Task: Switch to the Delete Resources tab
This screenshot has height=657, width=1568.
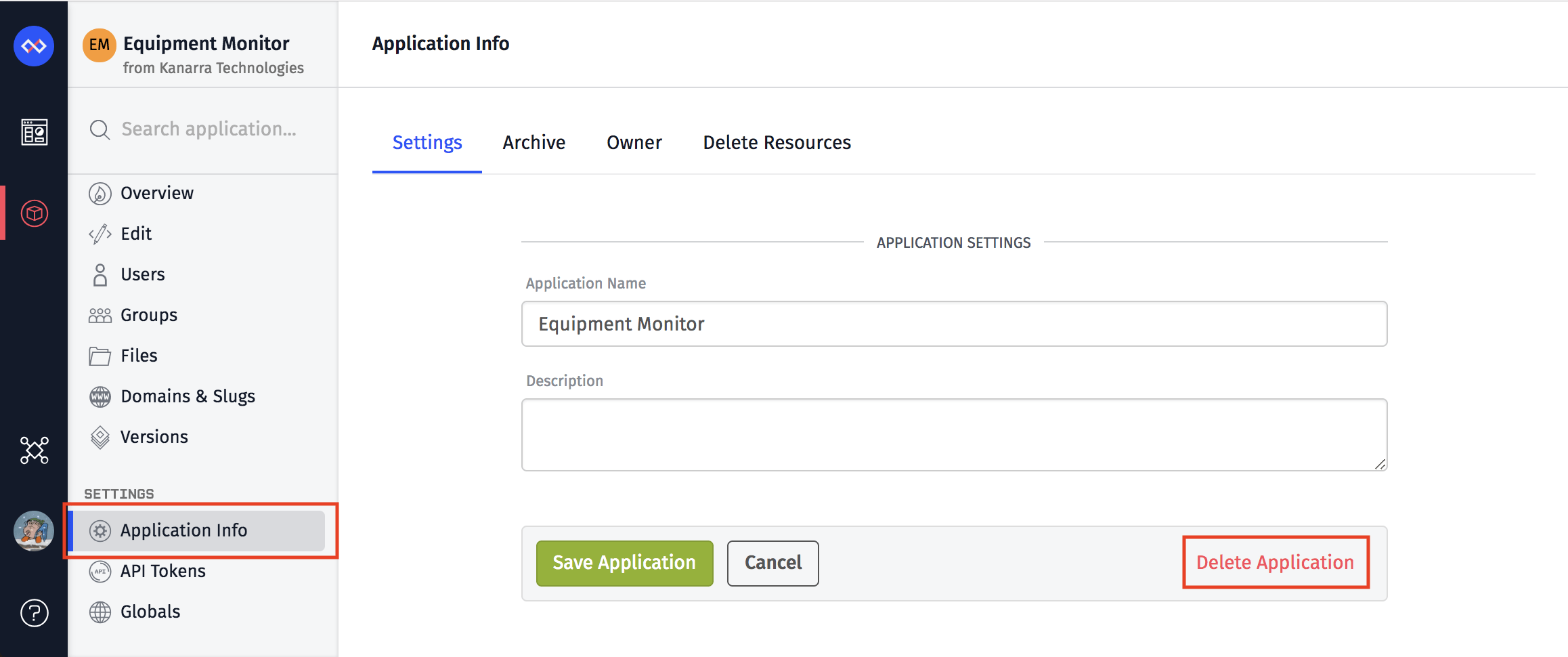Action: [x=777, y=142]
